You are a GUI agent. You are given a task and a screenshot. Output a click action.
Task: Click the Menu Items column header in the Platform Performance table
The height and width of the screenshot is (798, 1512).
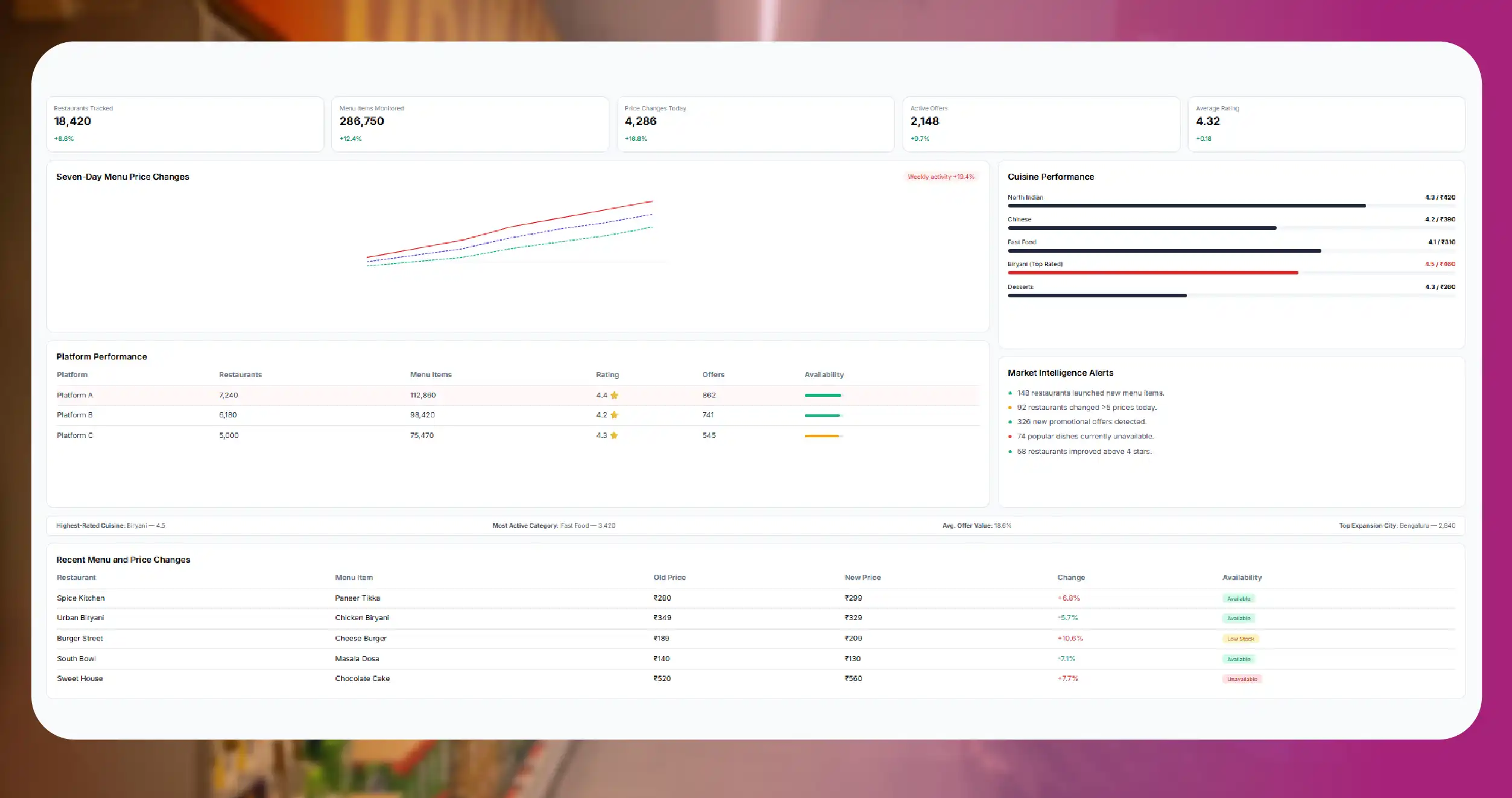tap(431, 375)
